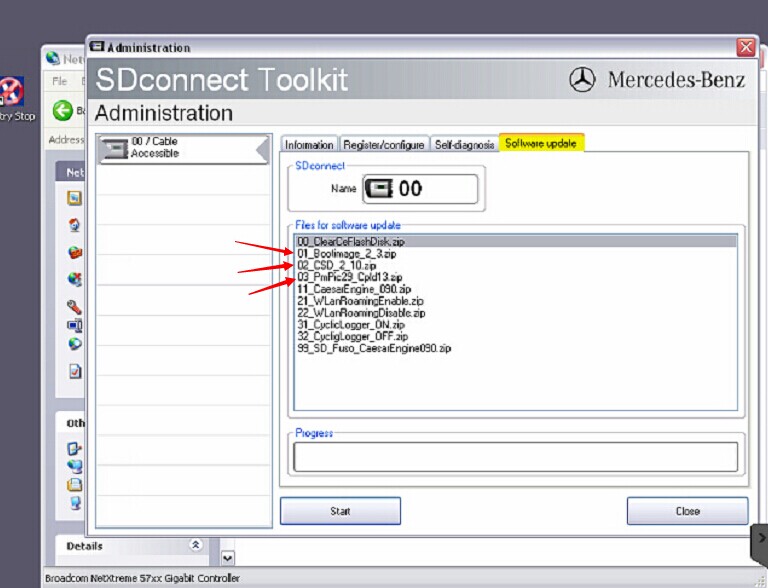Open My Network Places icon under Other Places
The width and height of the screenshot is (768, 588).
(75, 466)
